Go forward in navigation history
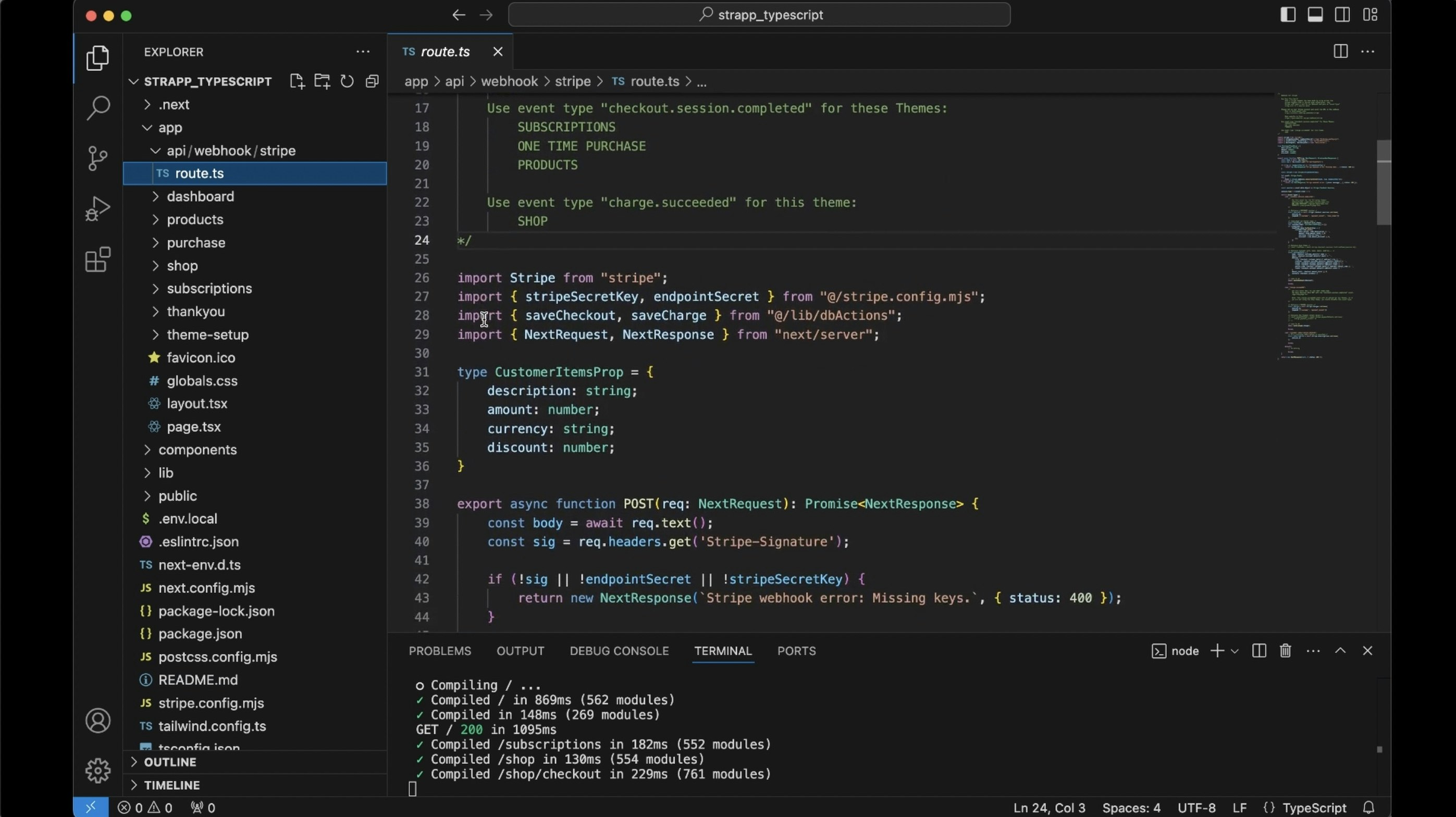 486,15
